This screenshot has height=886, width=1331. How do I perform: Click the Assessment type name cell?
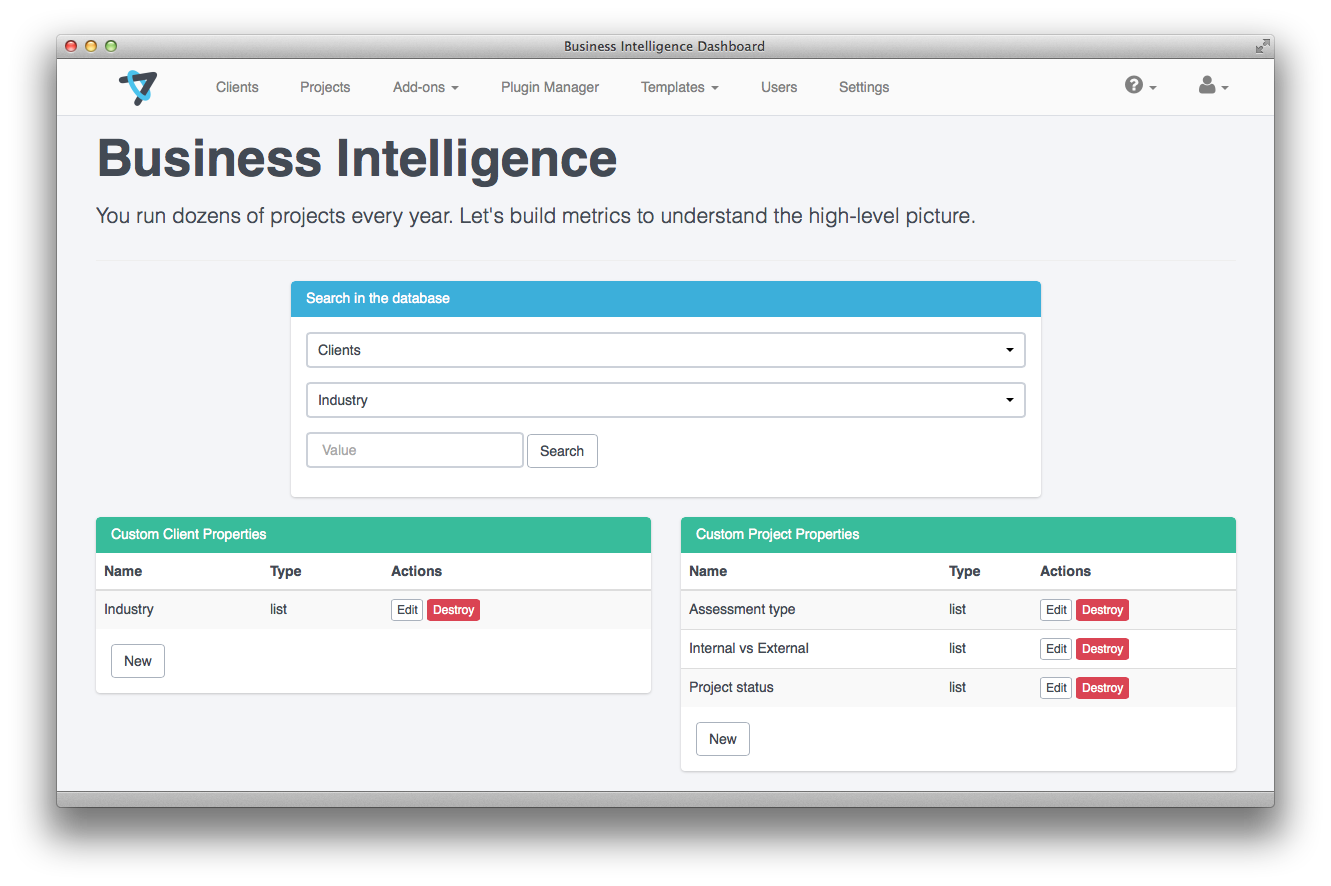742,609
